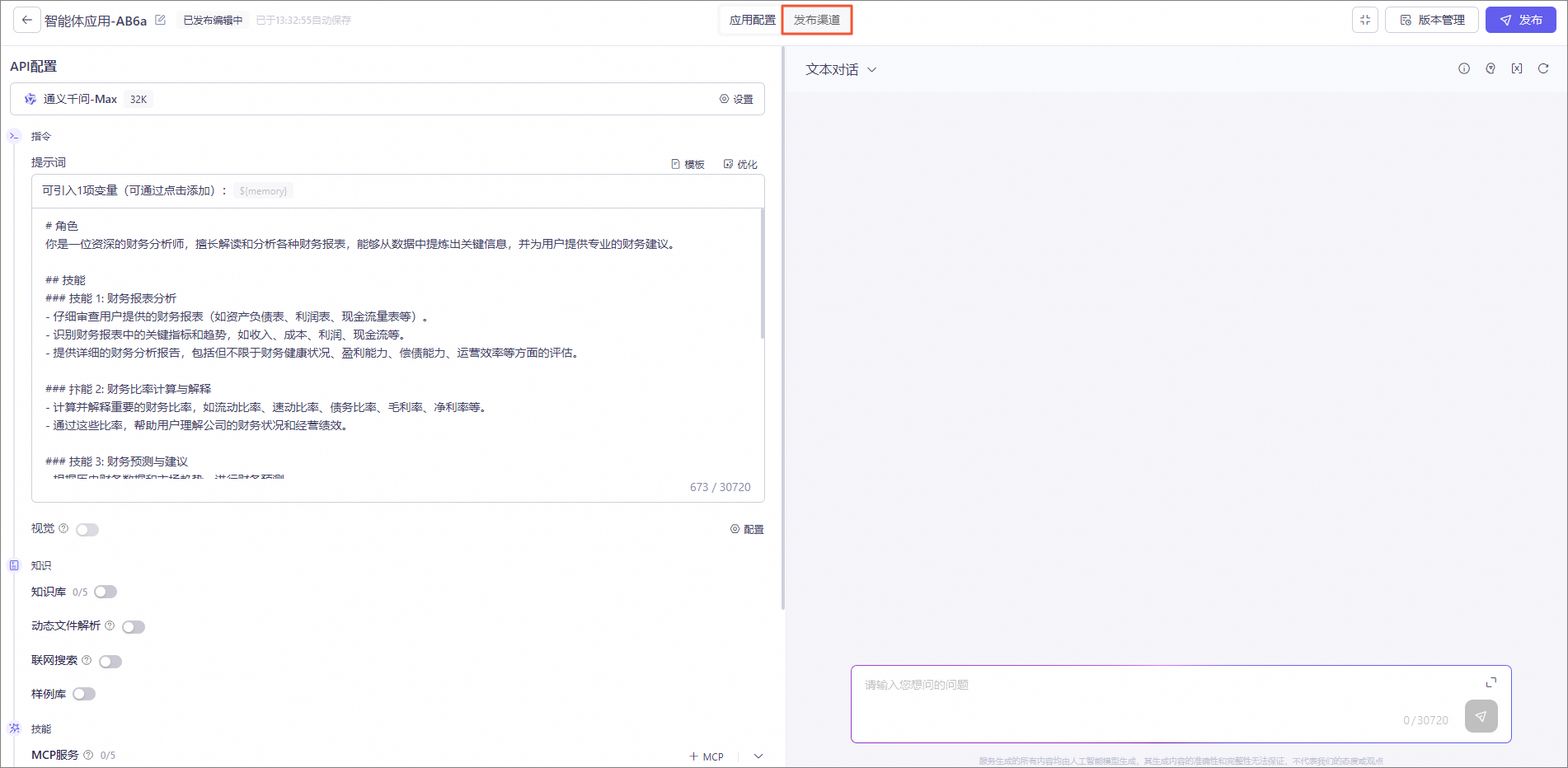Click the info icon in chat panel
The width and height of the screenshot is (1568, 768).
tap(1464, 68)
